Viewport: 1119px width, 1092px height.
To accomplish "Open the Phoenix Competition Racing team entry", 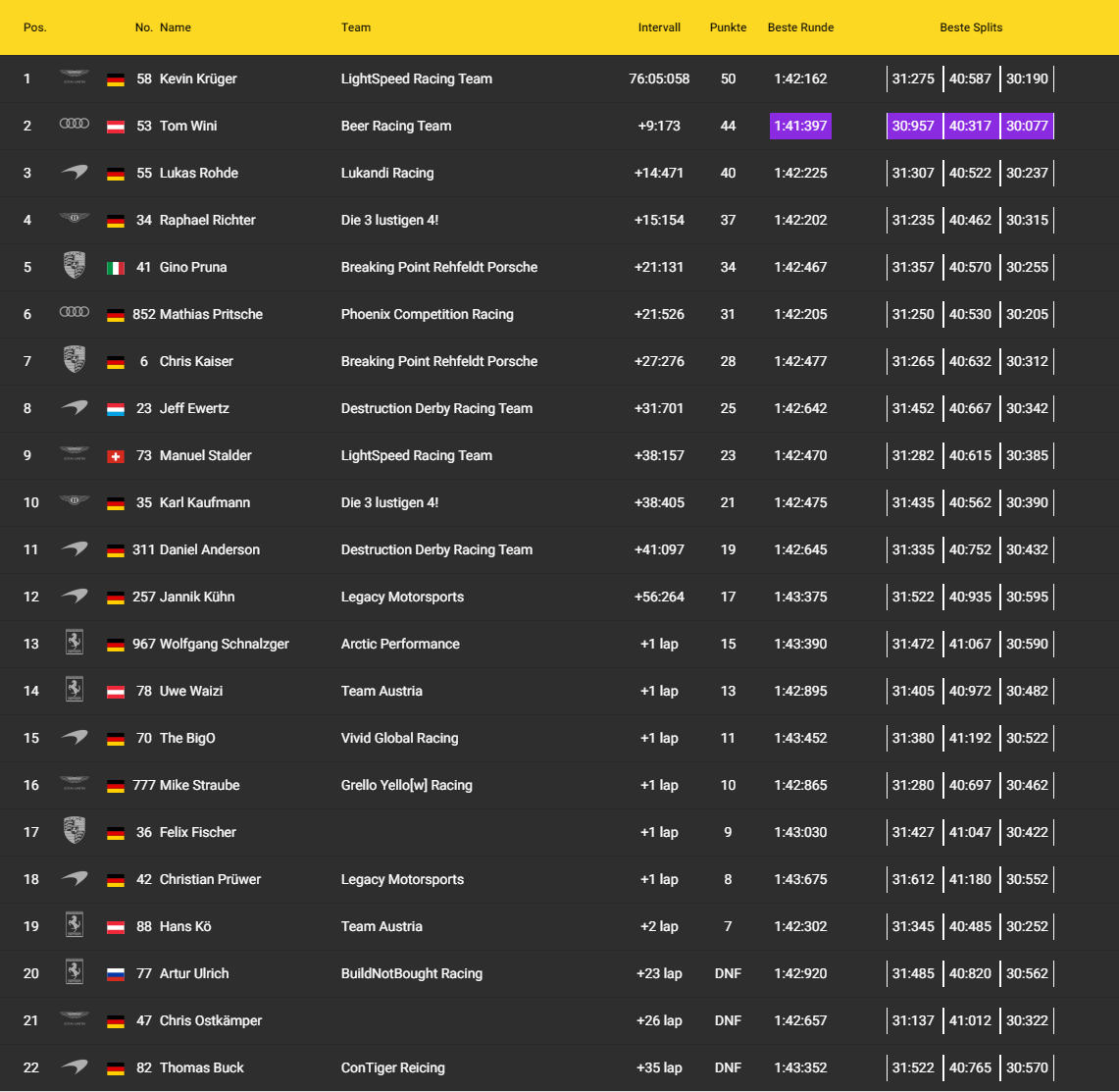I will pyautogui.click(x=427, y=314).
